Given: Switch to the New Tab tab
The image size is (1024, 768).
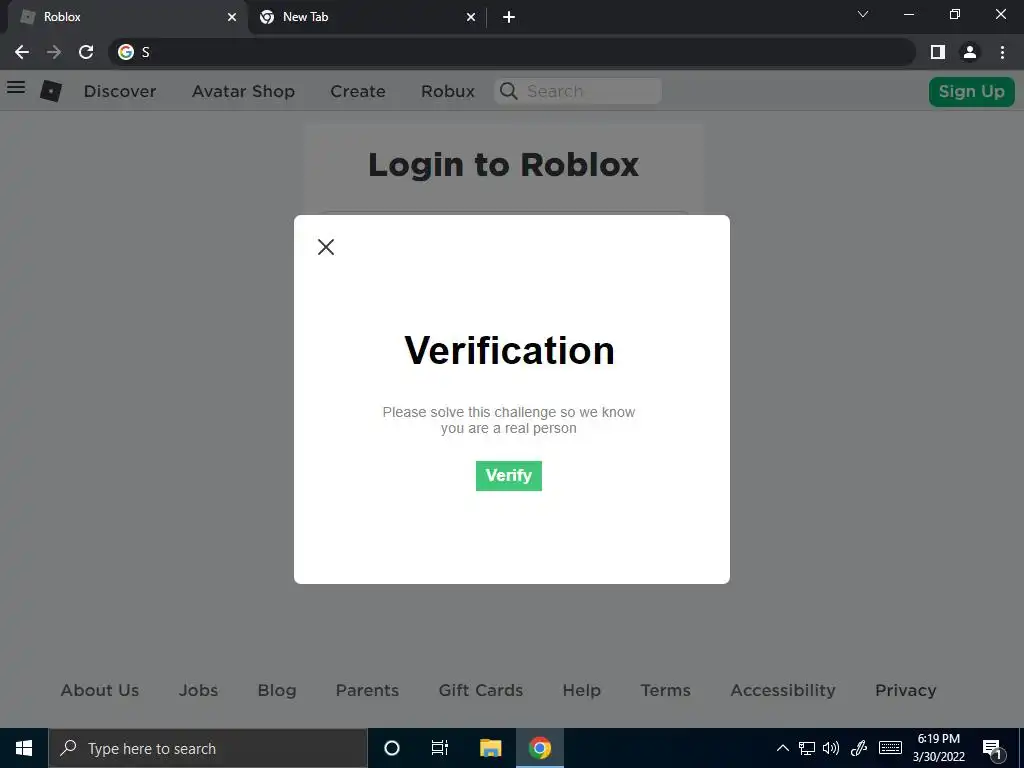Looking at the screenshot, I should click(366, 17).
